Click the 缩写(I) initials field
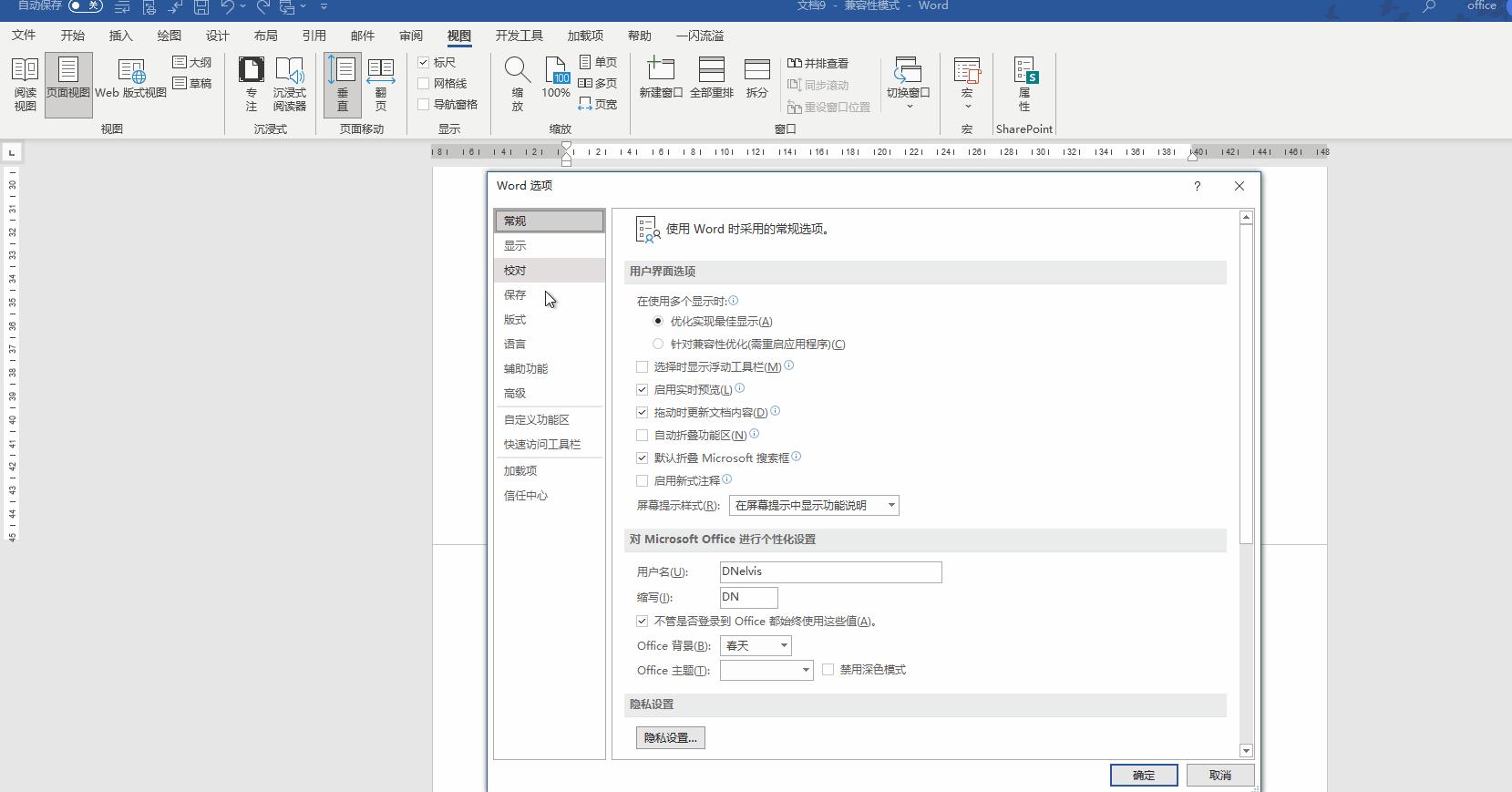 click(x=749, y=597)
